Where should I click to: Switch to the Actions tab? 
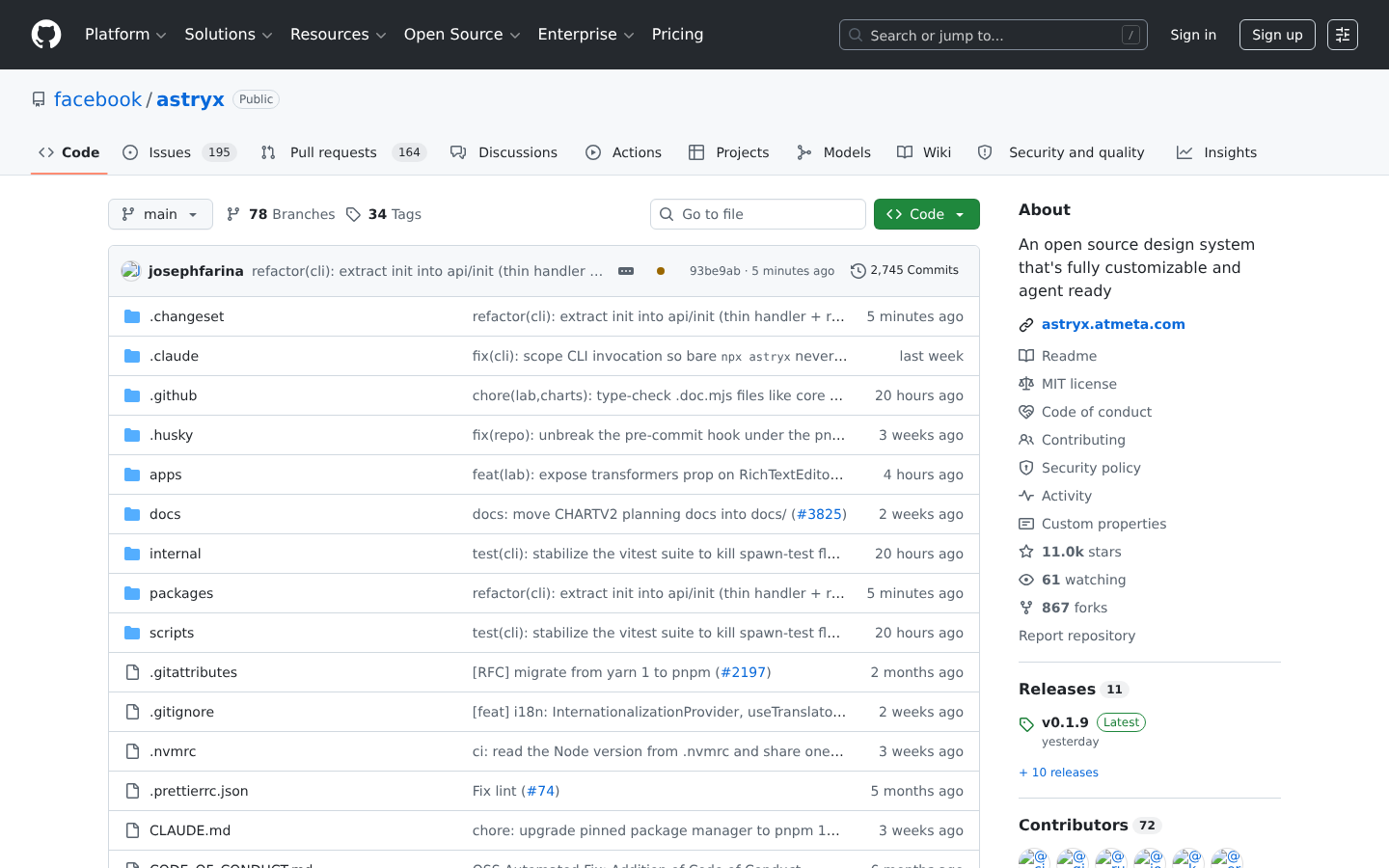tap(623, 152)
